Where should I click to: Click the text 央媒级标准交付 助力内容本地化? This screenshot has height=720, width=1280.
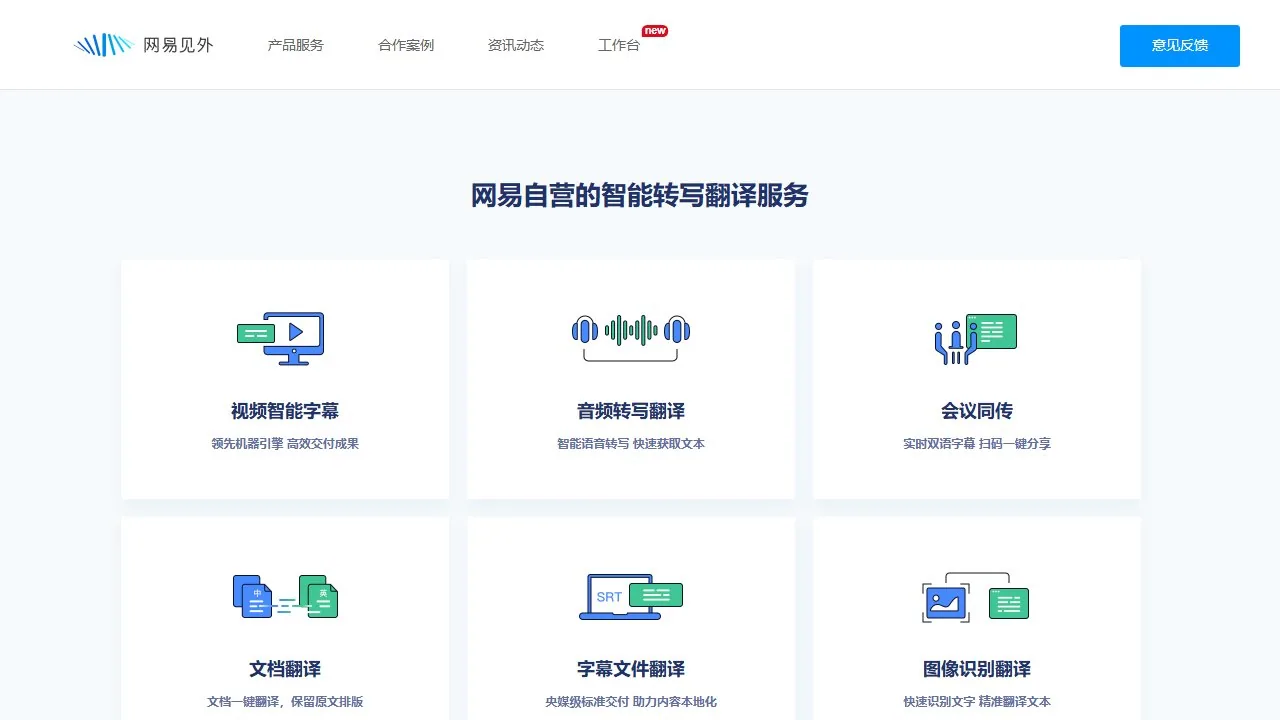(631, 702)
